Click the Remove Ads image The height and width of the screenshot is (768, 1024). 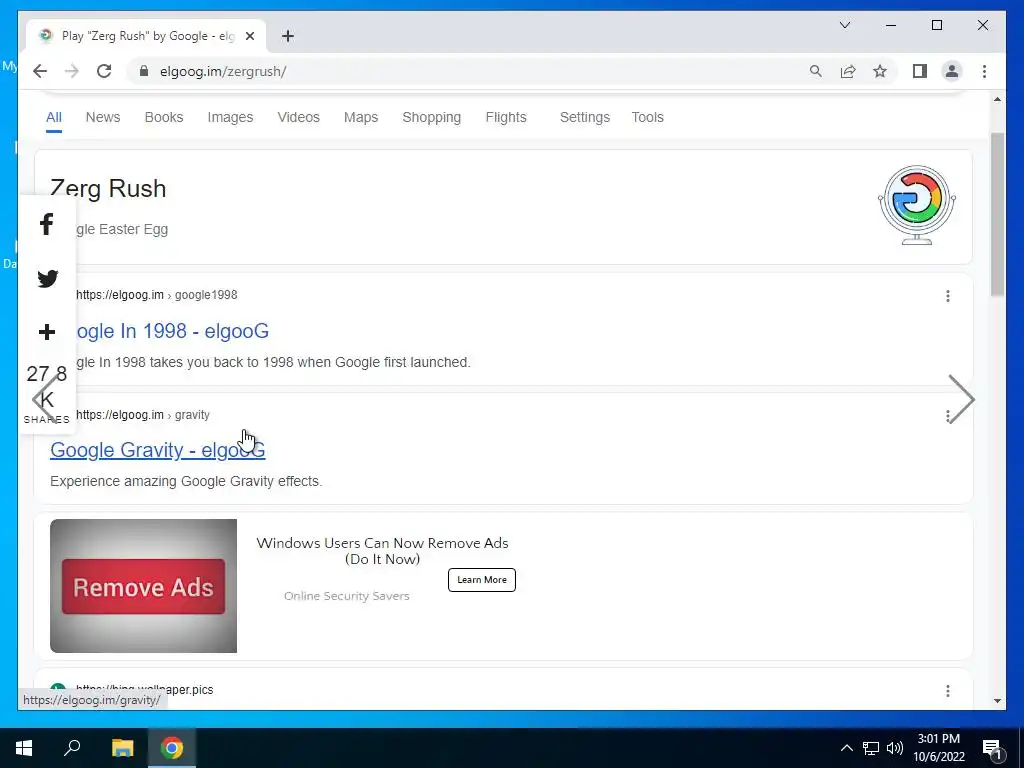[x=144, y=586]
